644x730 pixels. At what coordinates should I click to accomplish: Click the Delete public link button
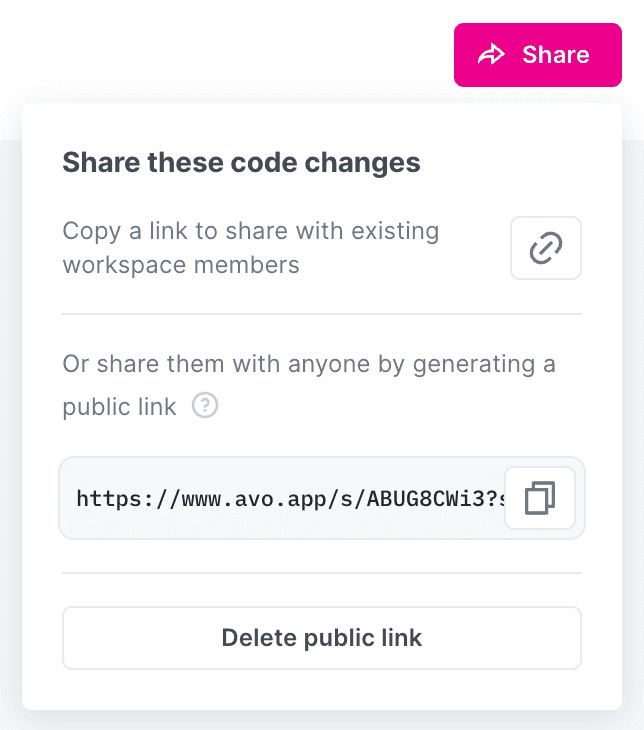point(322,638)
